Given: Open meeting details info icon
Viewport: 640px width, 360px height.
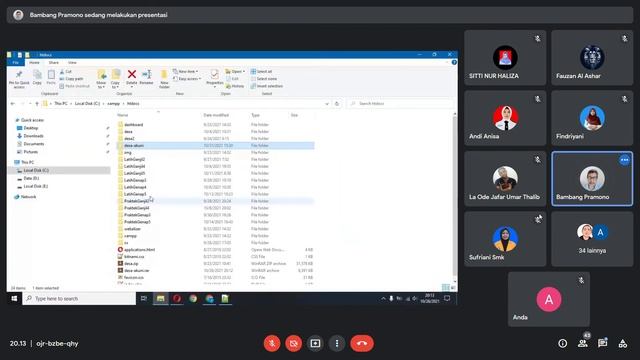Looking at the screenshot, I should [x=562, y=344].
